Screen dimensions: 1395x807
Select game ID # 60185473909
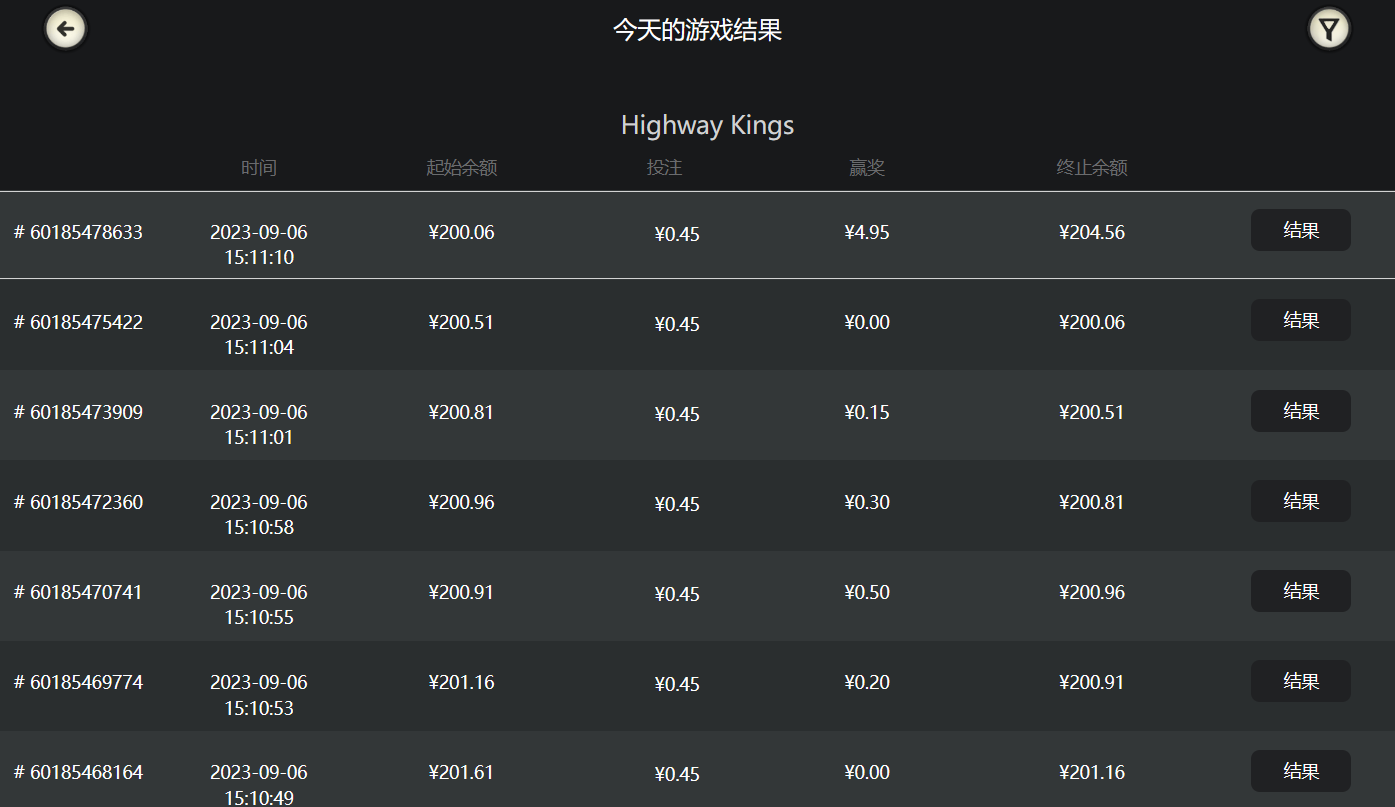pyautogui.click(x=78, y=413)
